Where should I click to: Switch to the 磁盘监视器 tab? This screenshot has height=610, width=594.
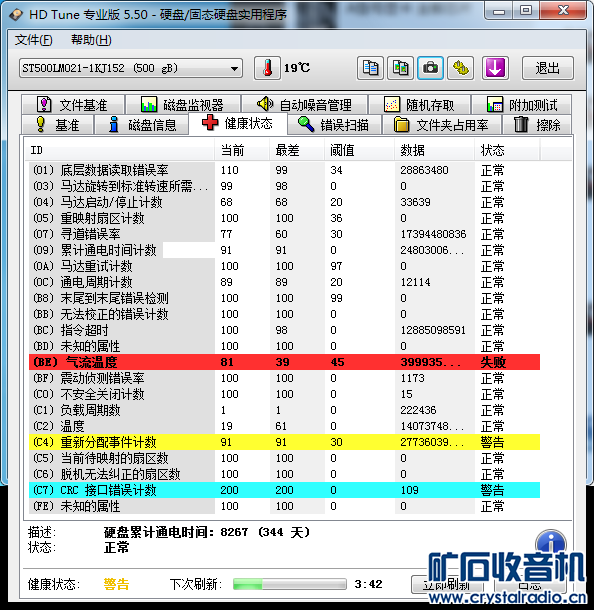click(182, 105)
